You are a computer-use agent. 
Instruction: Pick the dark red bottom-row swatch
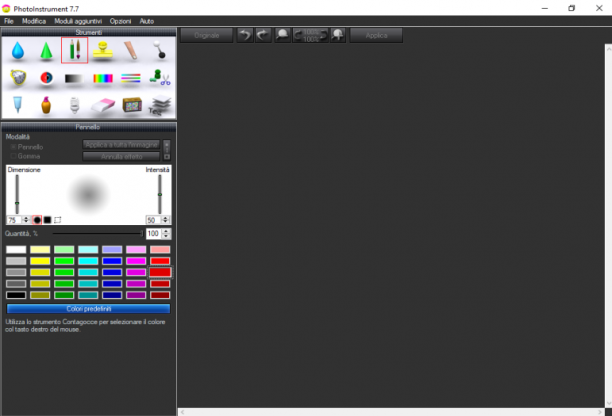pos(160,295)
